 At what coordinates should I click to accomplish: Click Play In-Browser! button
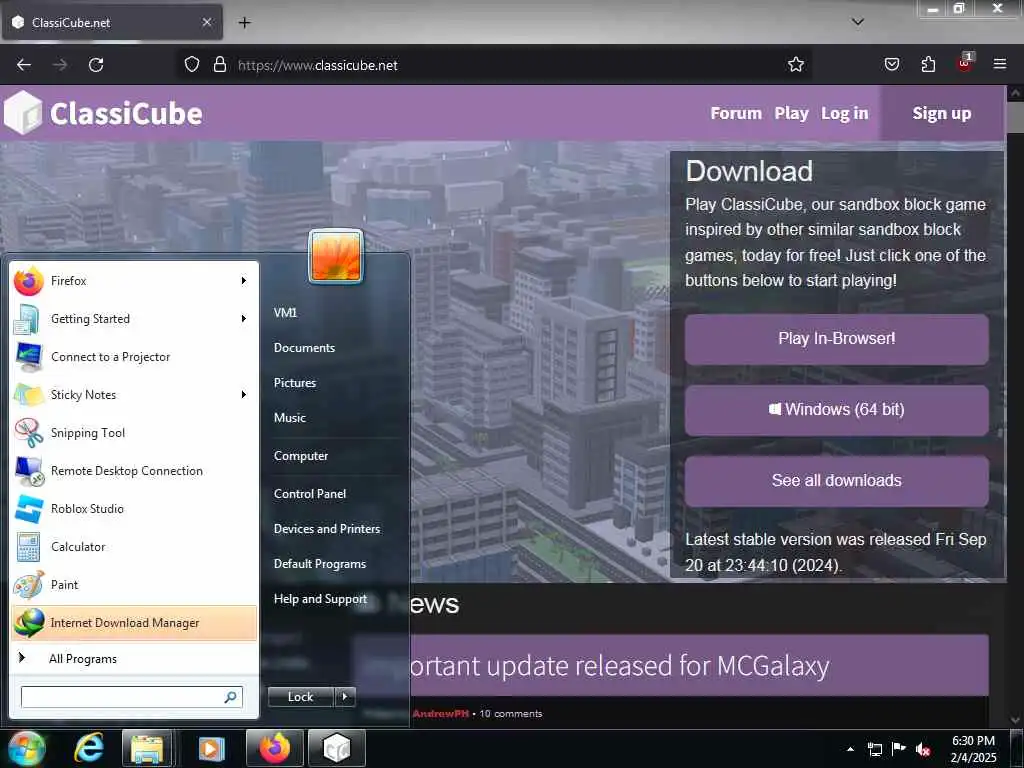click(837, 339)
